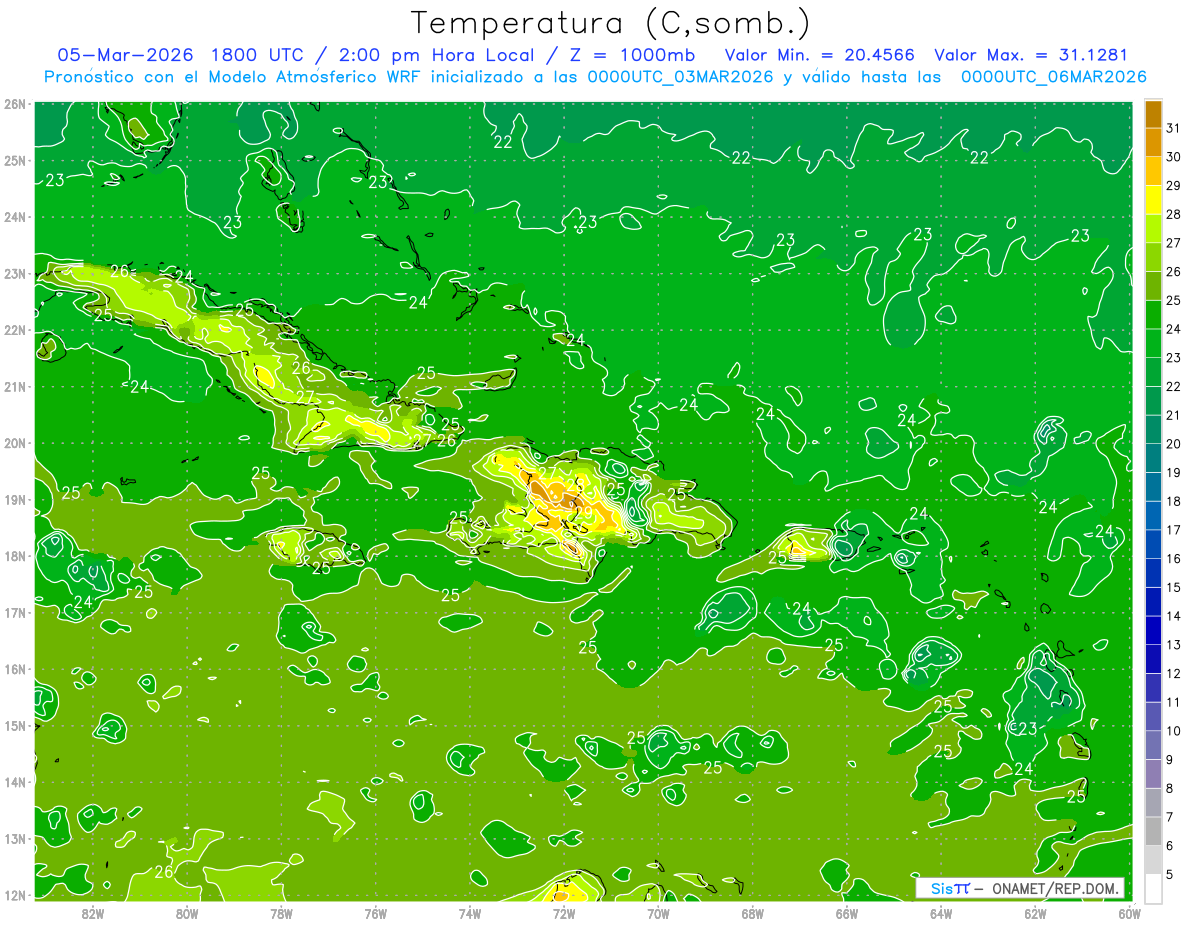
Task: Click the "64W" longitude axis label
Action: pyautogui.click(x=941, y=913)
